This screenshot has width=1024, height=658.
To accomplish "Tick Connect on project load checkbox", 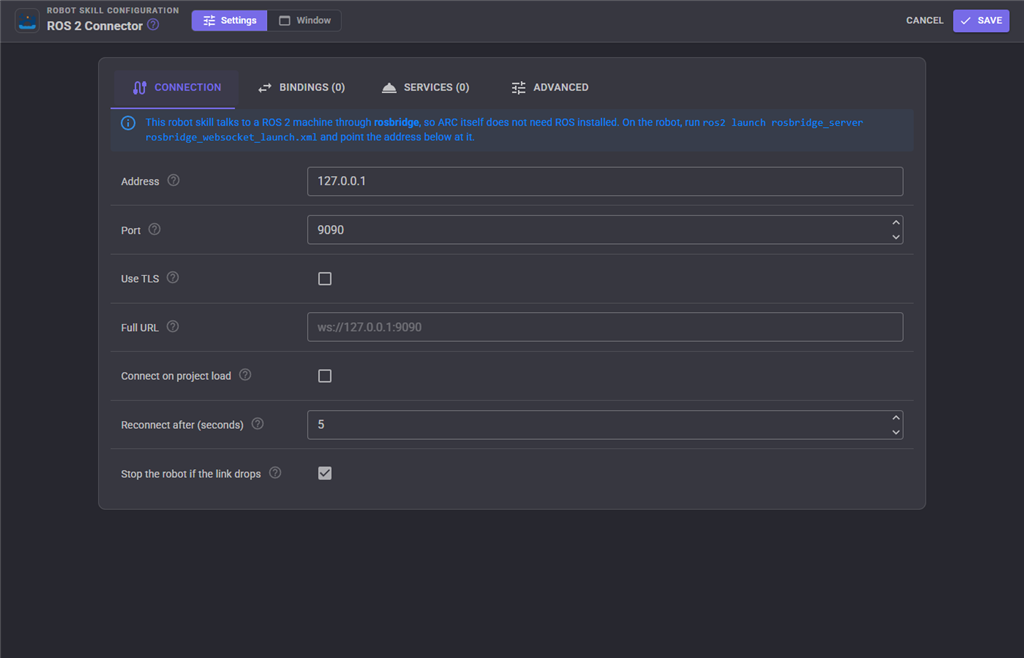I will [325, 376].
